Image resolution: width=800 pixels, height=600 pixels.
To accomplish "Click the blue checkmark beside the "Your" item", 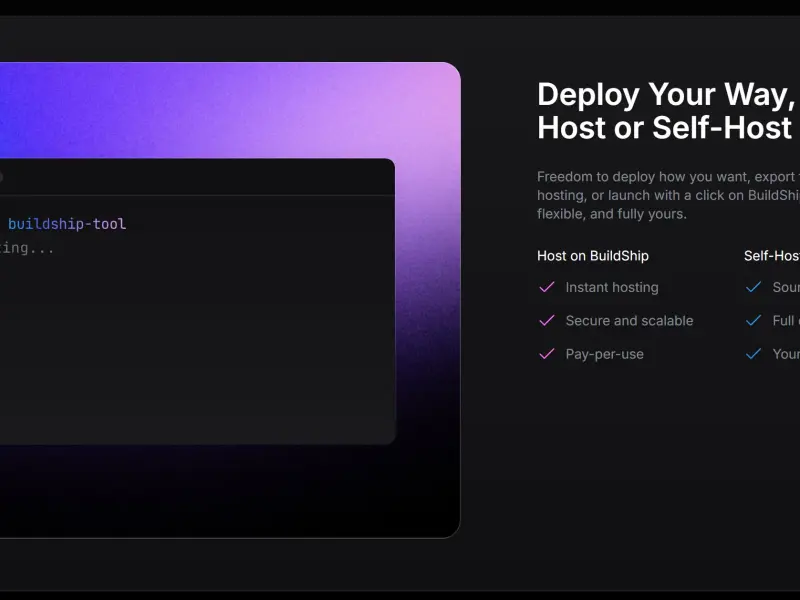I will pos(753,354).
